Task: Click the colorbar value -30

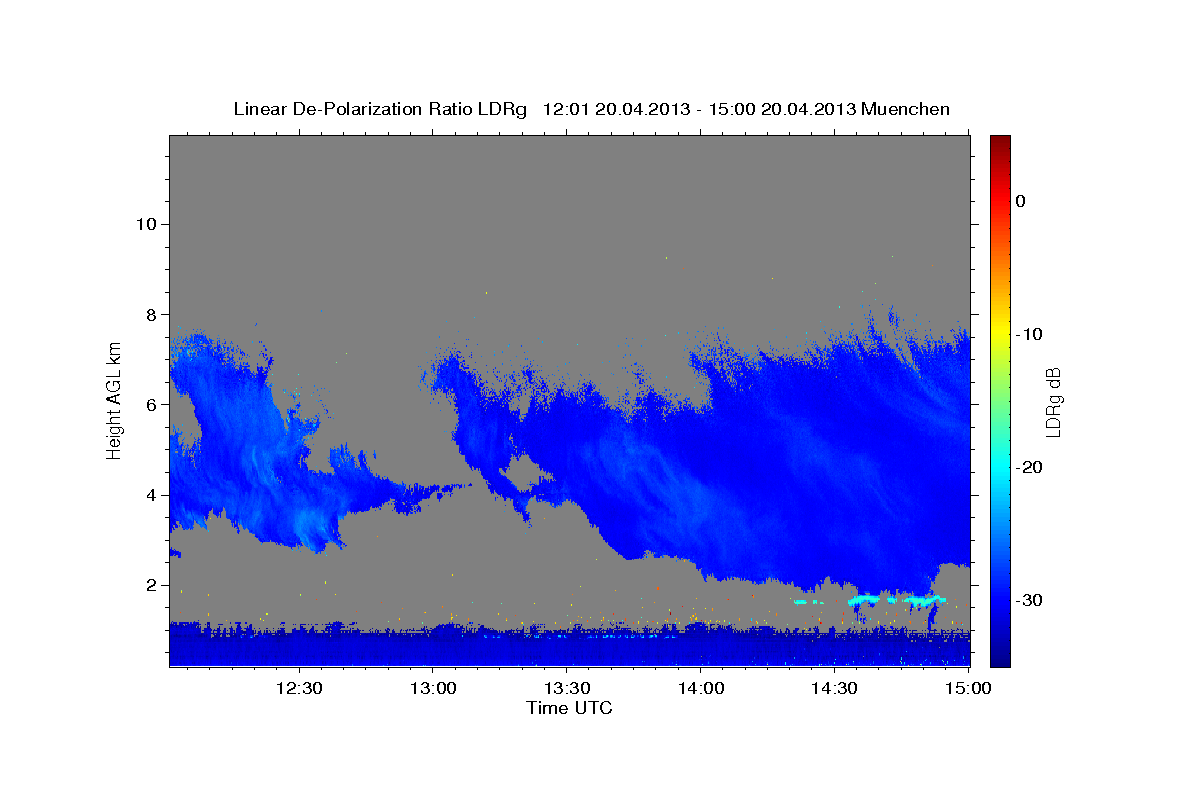Action: (1029, 600)
